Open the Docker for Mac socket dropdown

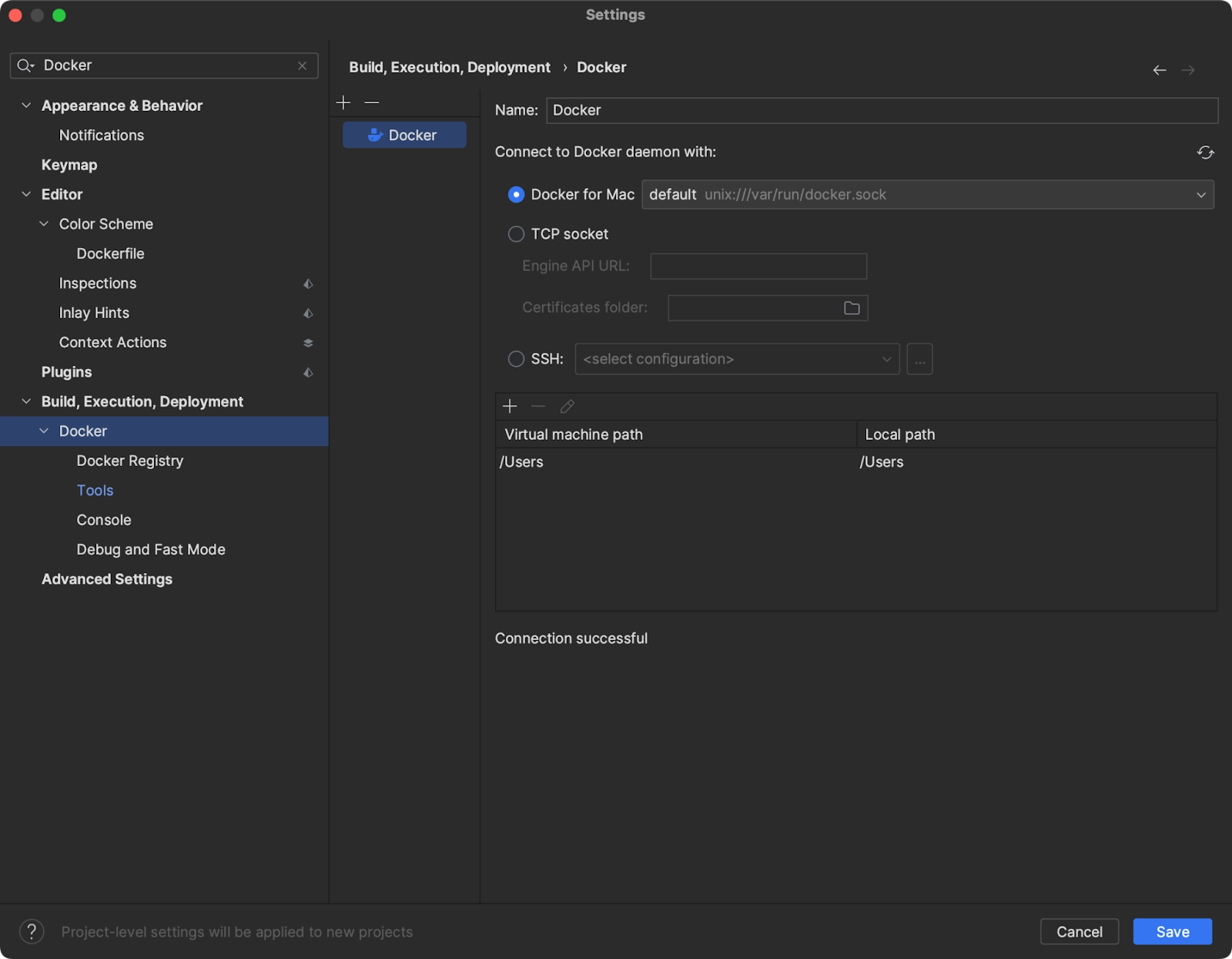click(x=928, y=195)
